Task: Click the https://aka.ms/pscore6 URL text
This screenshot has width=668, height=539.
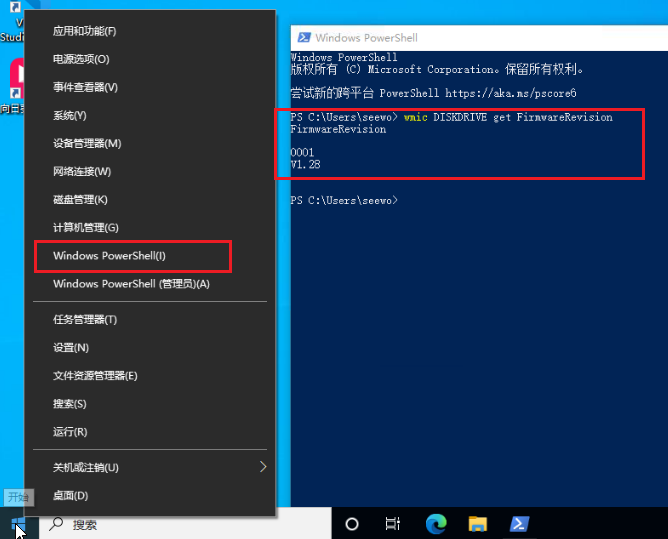Action: tap(511, 93)
